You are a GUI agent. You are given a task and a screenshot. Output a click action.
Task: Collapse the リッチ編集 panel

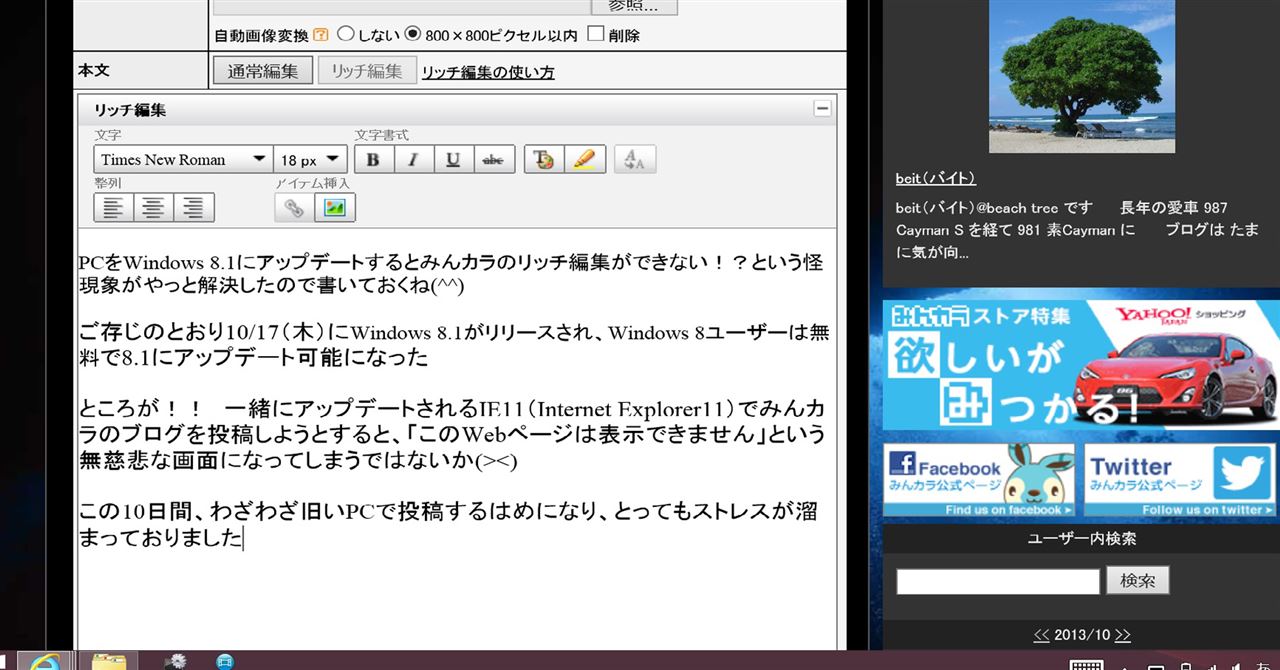(x=822, y=109)
